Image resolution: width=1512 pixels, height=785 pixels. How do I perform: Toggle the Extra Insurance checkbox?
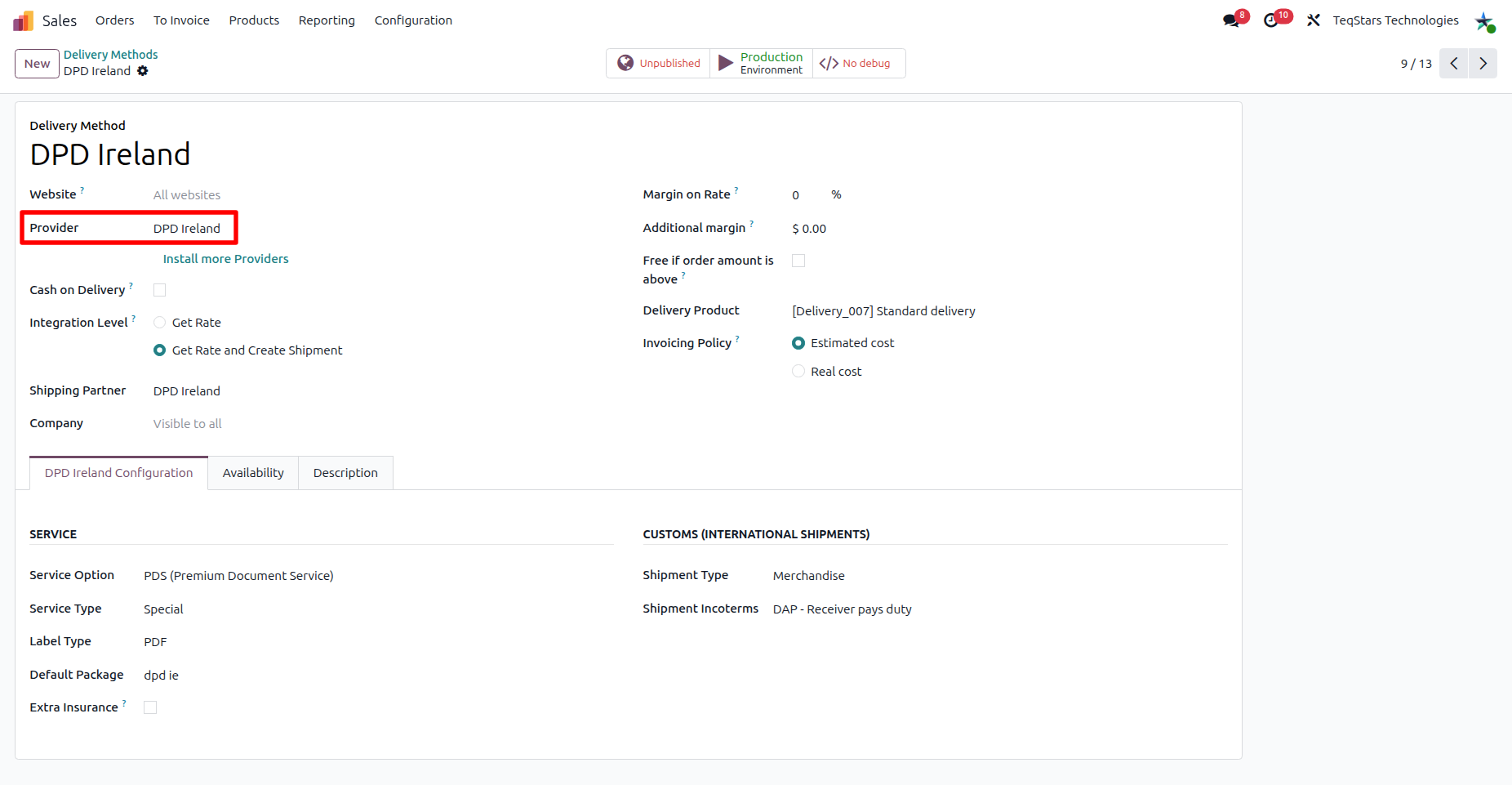pyautogui.click(x=150, y=707)
